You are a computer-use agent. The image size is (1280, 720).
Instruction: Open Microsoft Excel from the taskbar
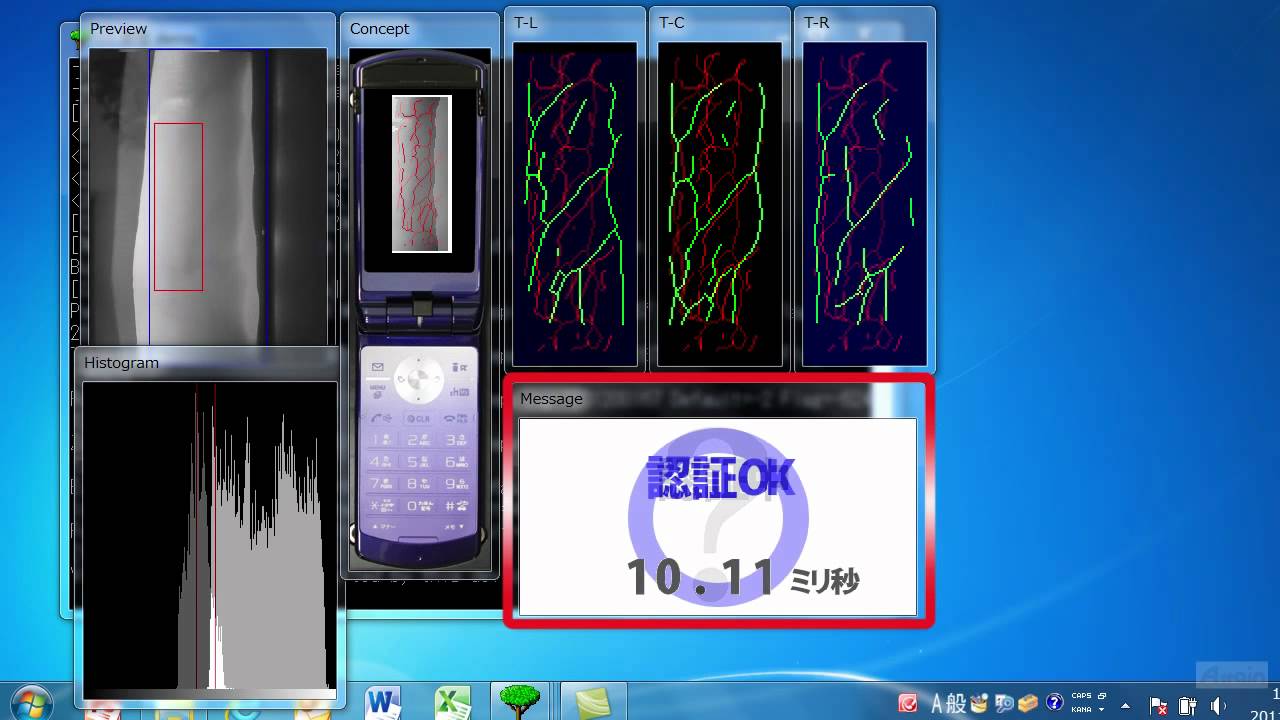pyautogui.click(x=453, y=703)
